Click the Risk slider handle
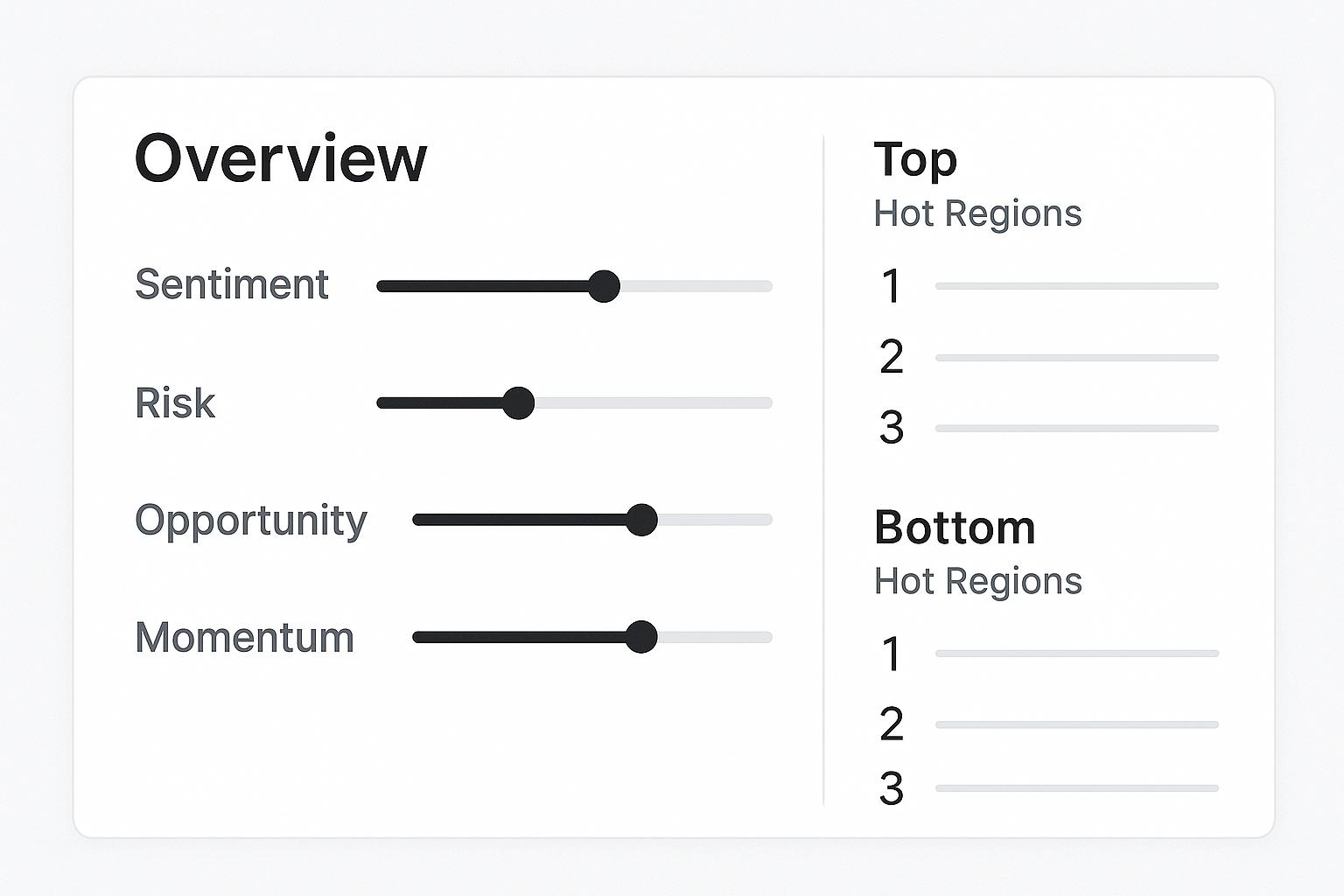 click(x=519, y=403)
